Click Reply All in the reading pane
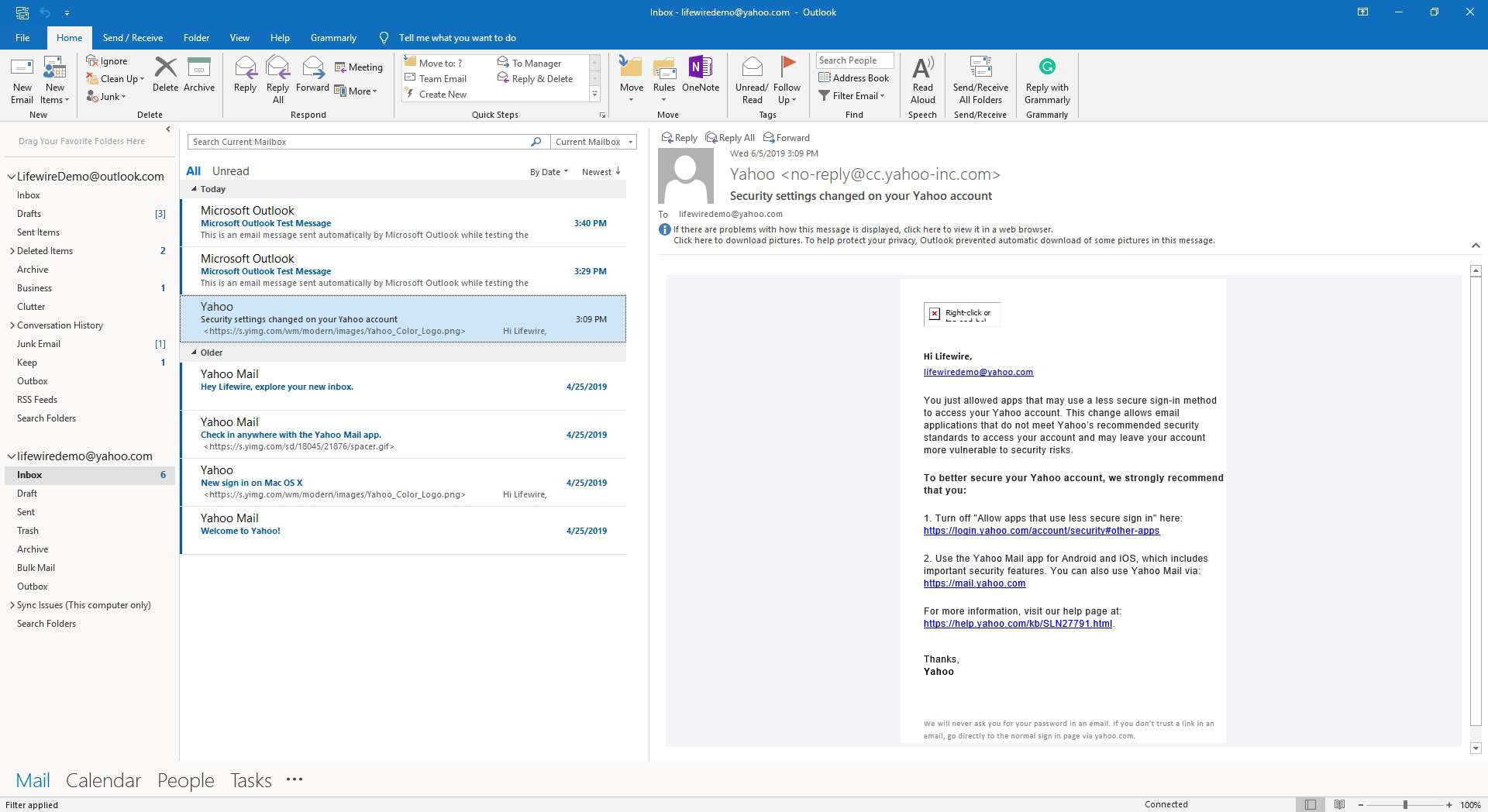 pos(730,138)
